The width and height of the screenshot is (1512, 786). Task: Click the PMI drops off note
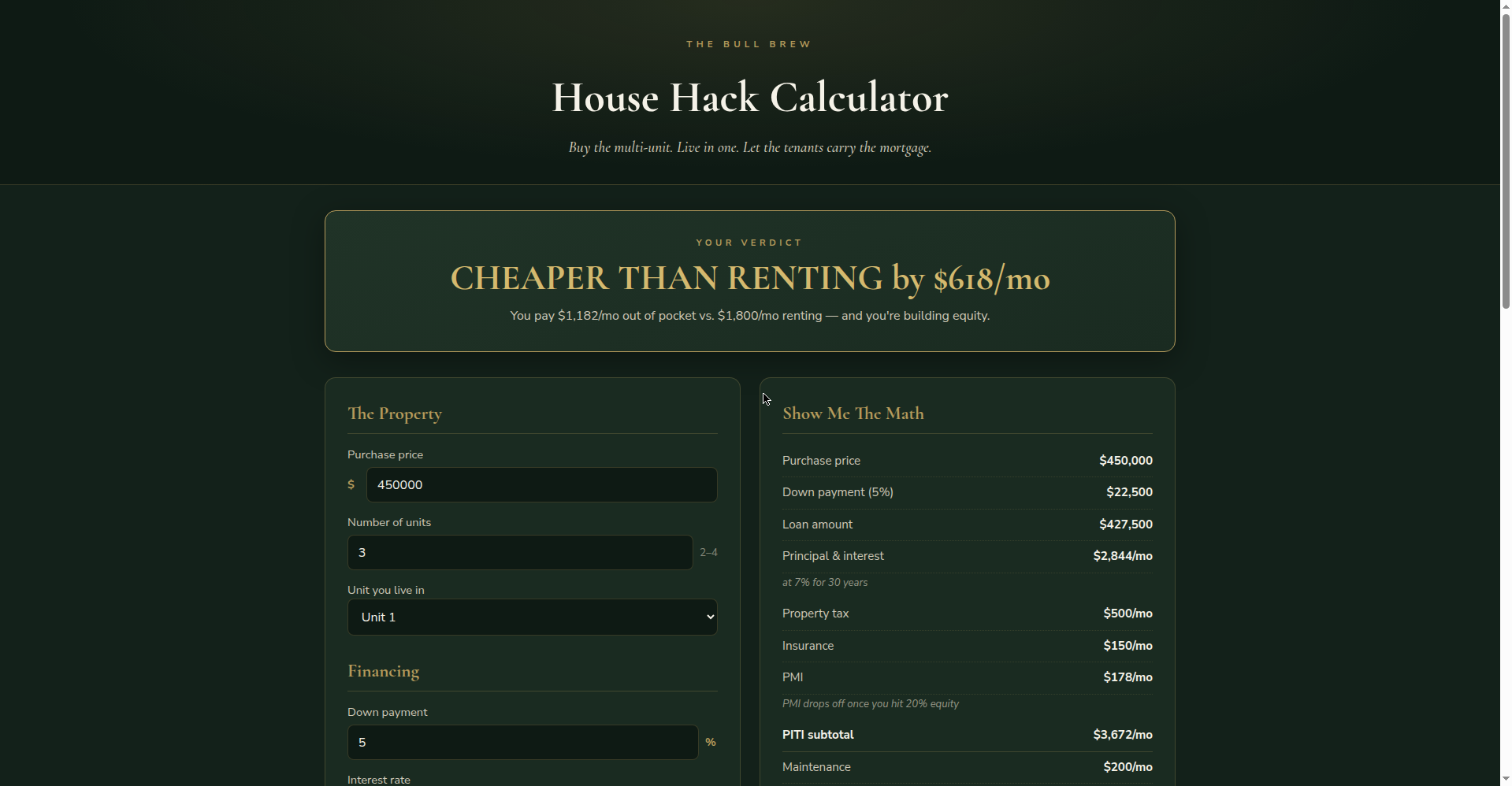pyautogui.click(x=871, y=704)
